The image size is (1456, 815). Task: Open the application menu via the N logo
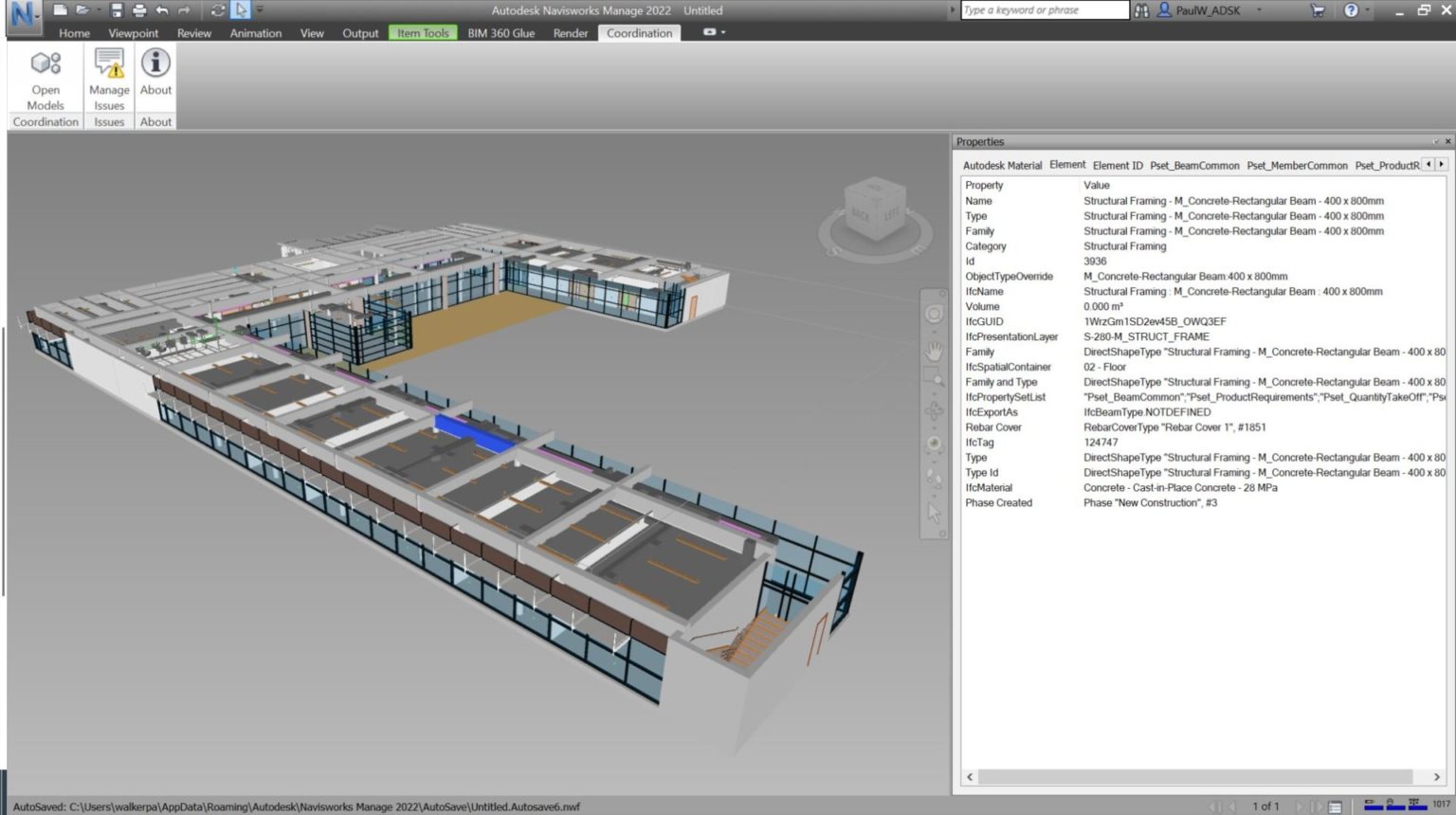tap(21, 13)
